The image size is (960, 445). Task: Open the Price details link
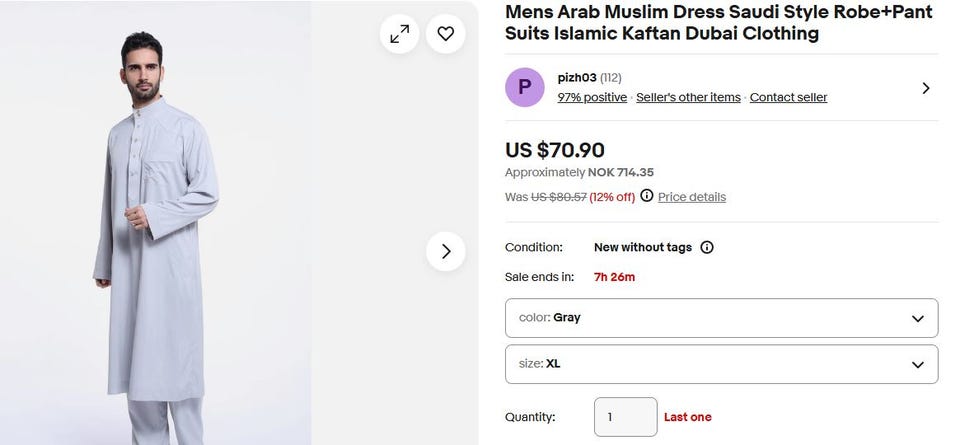point(692,197)
